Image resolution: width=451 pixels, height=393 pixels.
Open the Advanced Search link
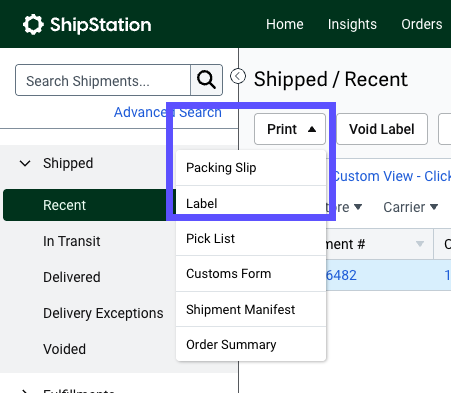coord(168,112)
